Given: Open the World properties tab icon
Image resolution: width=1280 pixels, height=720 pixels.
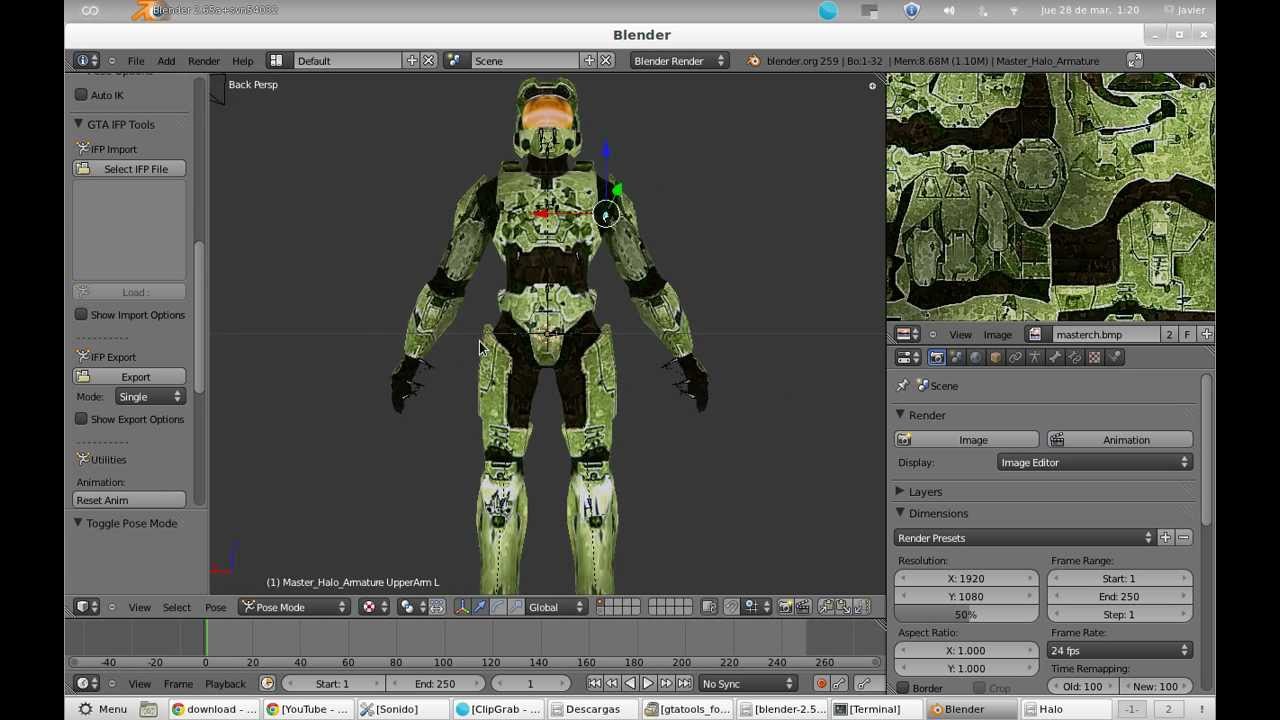Looking at the screenshot, I should click(976, 357).
